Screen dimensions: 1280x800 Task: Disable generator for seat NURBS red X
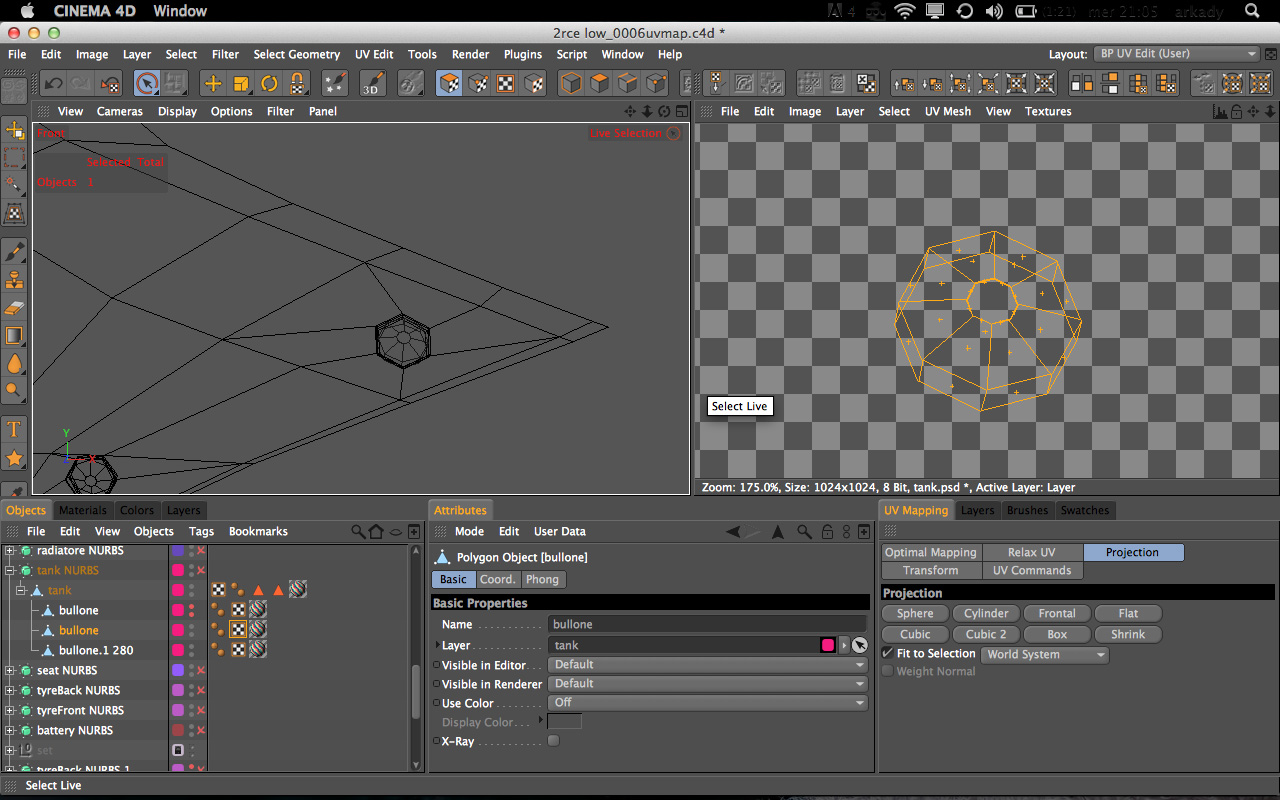(201, 670)
